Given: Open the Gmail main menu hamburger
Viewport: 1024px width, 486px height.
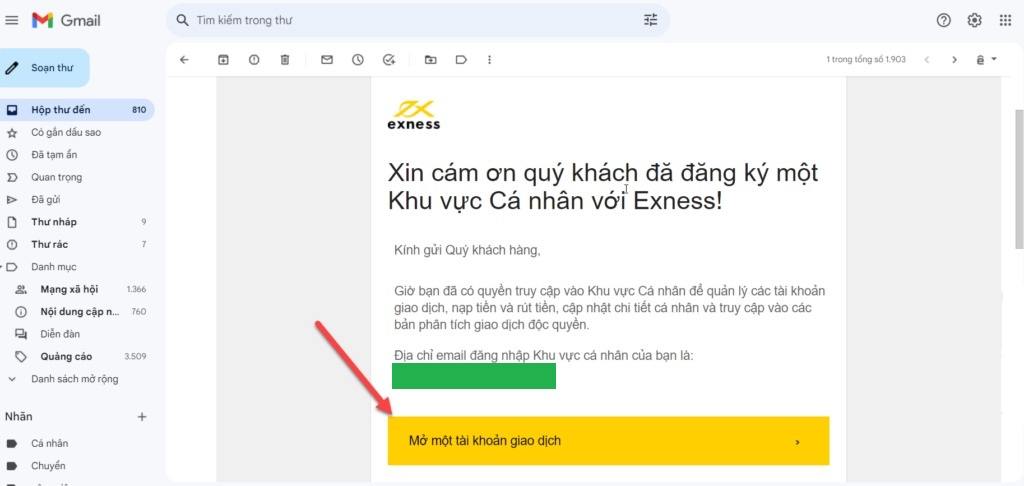Looking at the screenshot, I should (x=12, y=20).
